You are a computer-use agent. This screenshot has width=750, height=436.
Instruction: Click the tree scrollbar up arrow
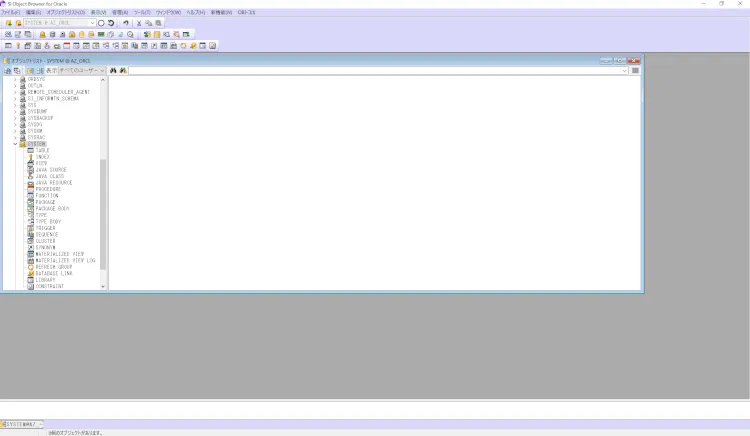point(103,79)
